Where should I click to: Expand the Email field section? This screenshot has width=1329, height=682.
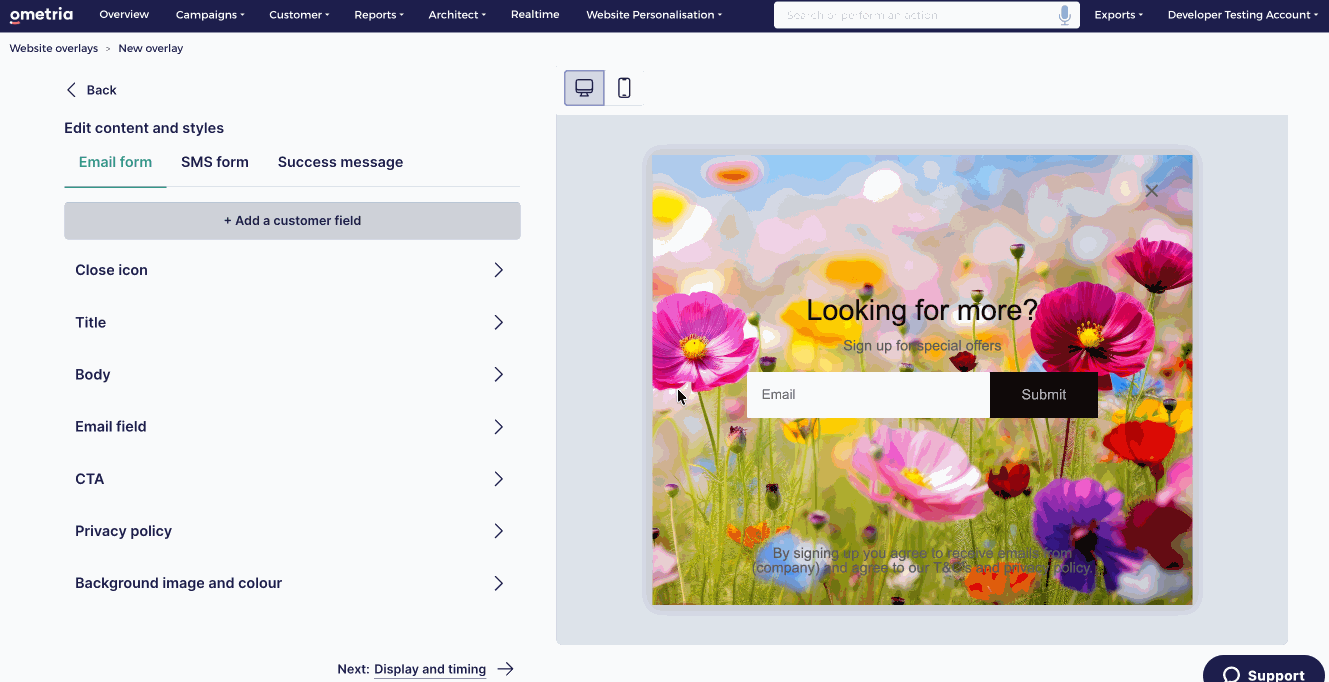pyautogui.click(x=292, y=426)
